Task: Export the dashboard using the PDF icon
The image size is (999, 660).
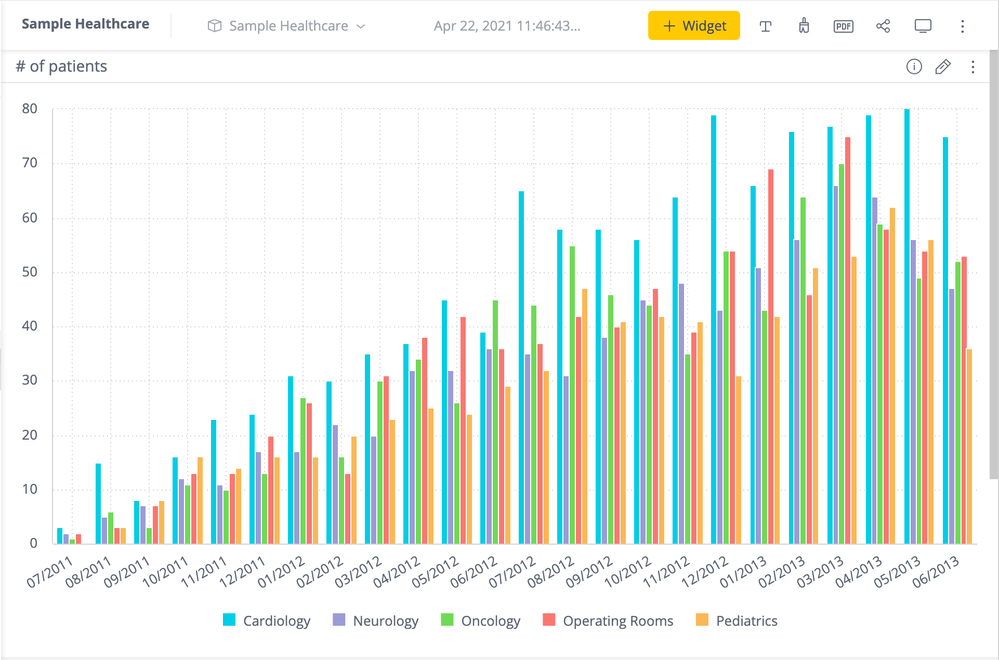Action: [x=843, y=26]
